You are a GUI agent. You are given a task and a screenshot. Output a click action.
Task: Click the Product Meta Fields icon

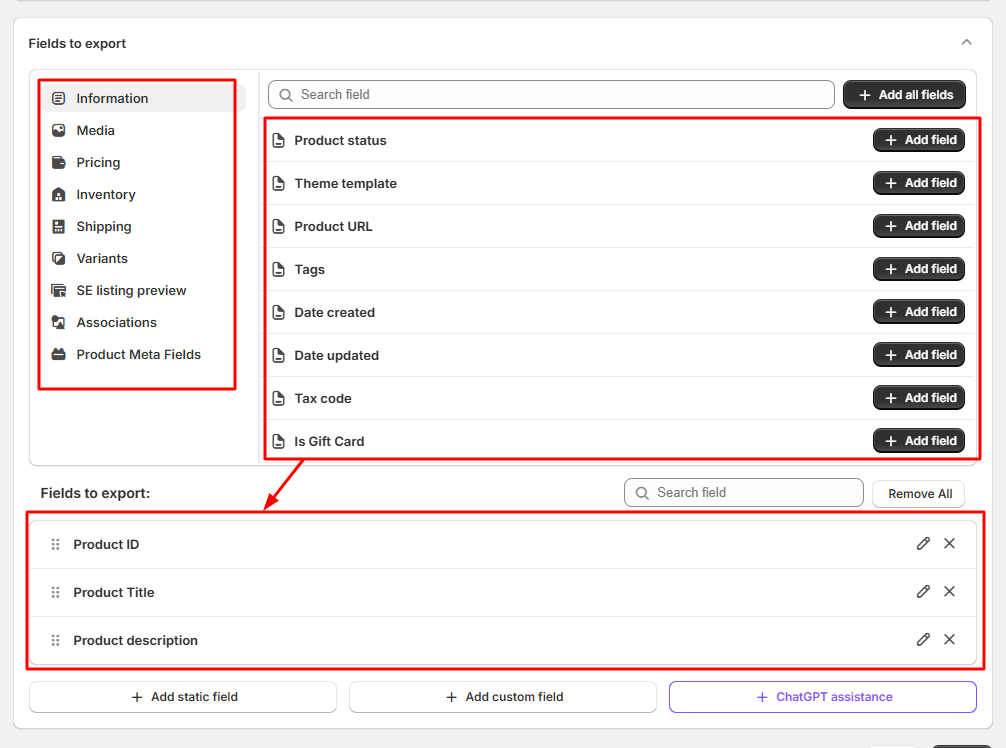(58, 355)
